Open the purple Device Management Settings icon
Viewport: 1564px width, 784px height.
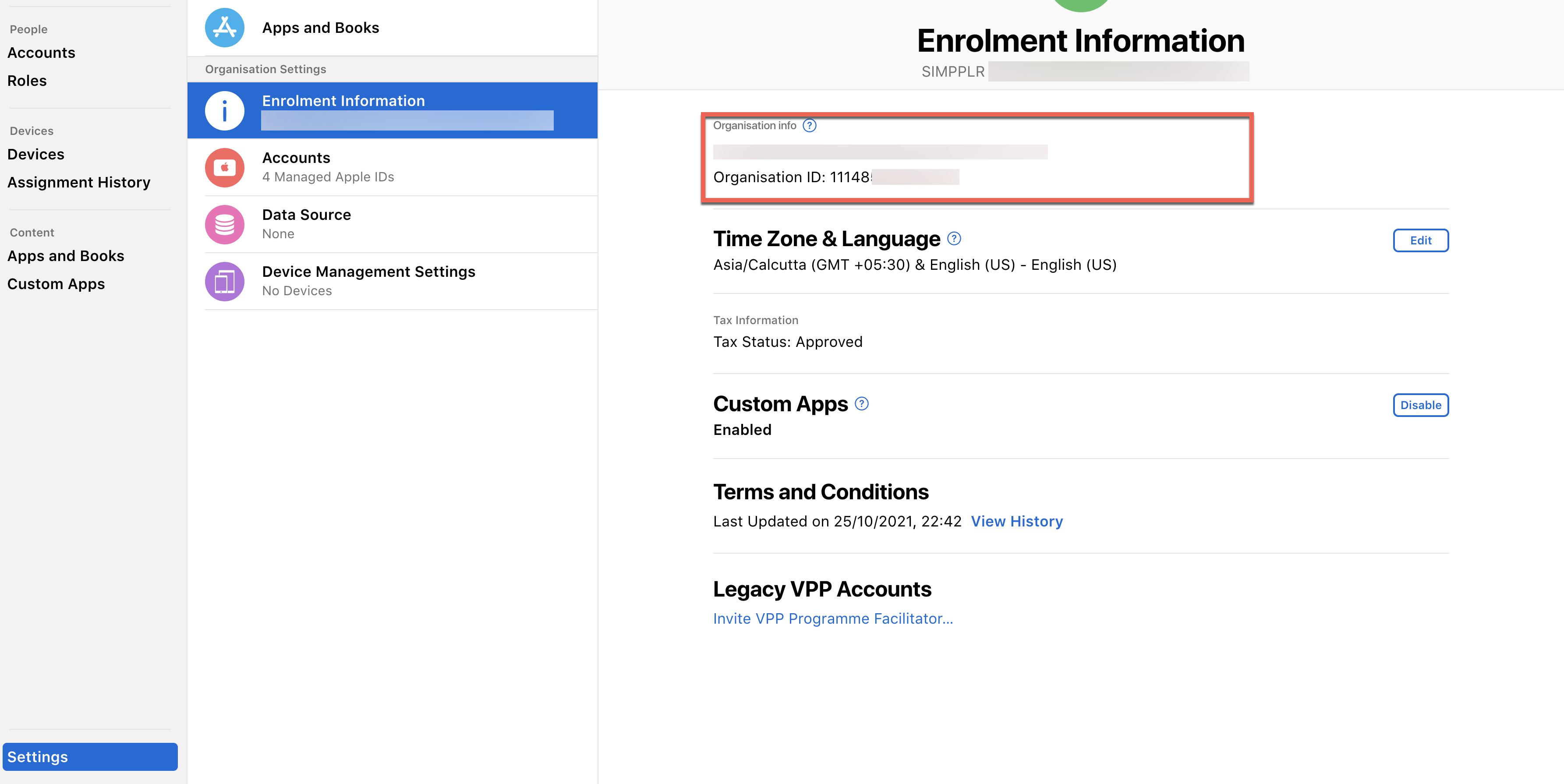tap(225, 281)
